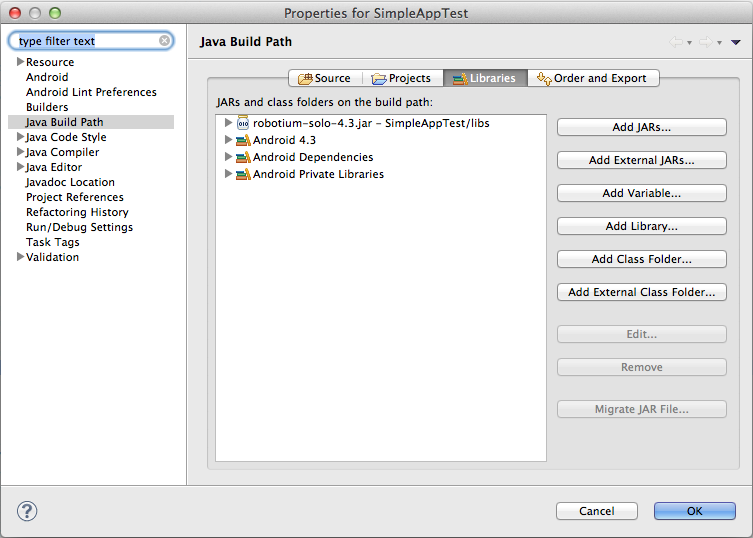
Task: Open the Projects tab
Action: [x=401, y=78]
